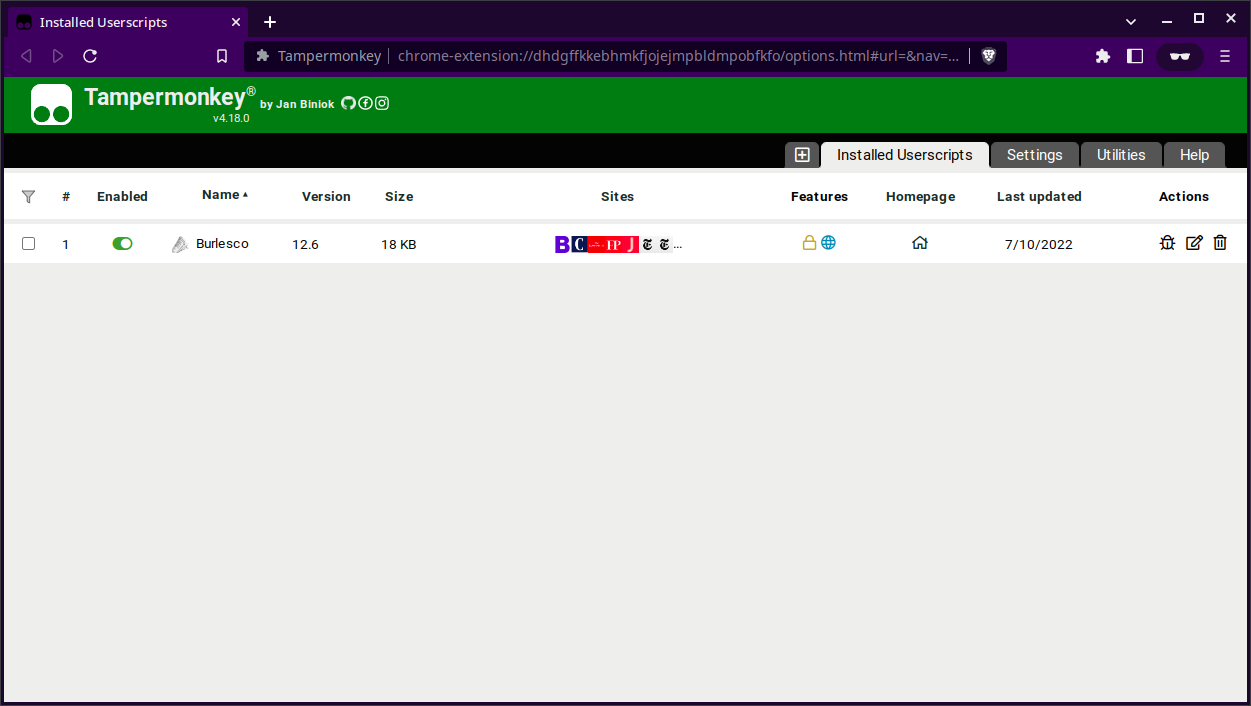Open the browser extensions puzzle icon

(1103, 56)
